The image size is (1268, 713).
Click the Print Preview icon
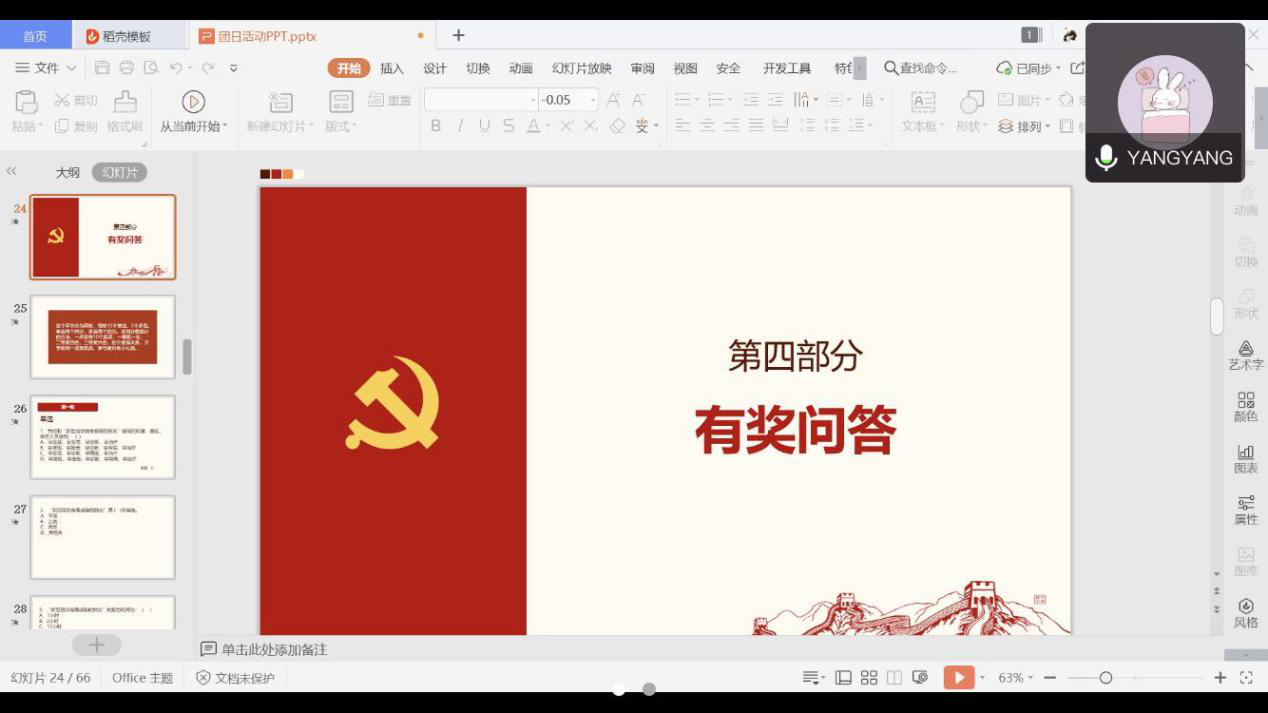pos(151,68)
